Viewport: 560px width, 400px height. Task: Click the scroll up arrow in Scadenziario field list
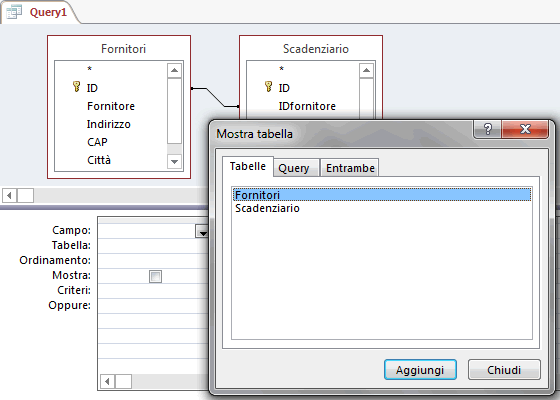coord(366,70)
